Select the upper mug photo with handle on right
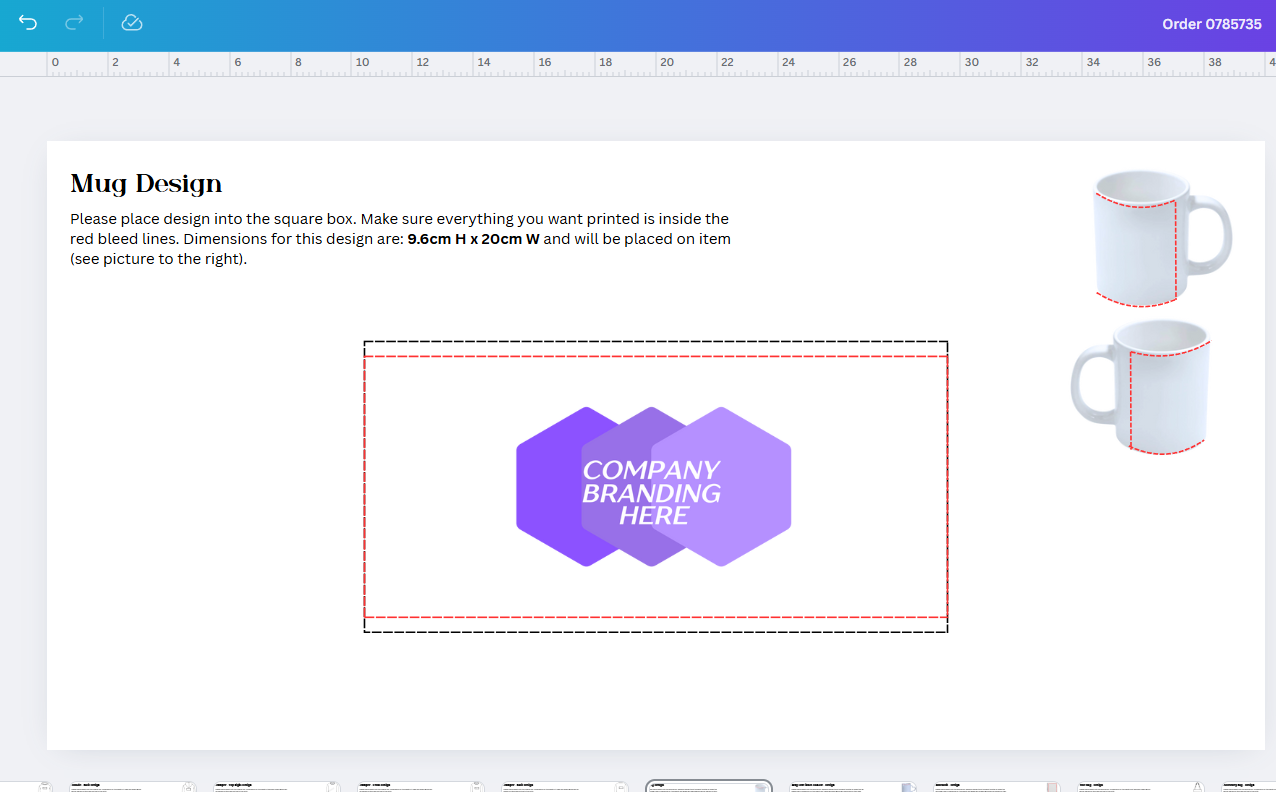The height and width of the screenshot is (792, 1276). pyautogui.click(x=1160, y=237)
